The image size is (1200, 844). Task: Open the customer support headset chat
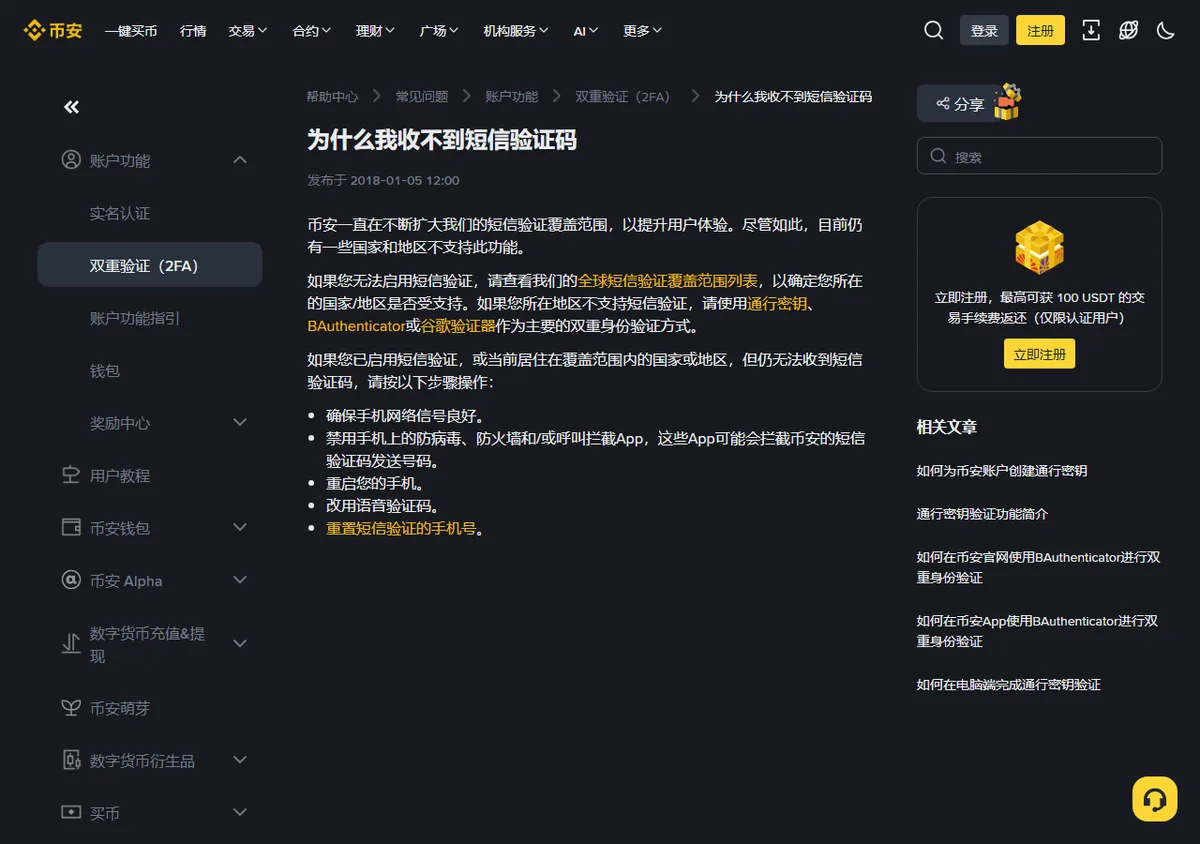click(1154, 799)
